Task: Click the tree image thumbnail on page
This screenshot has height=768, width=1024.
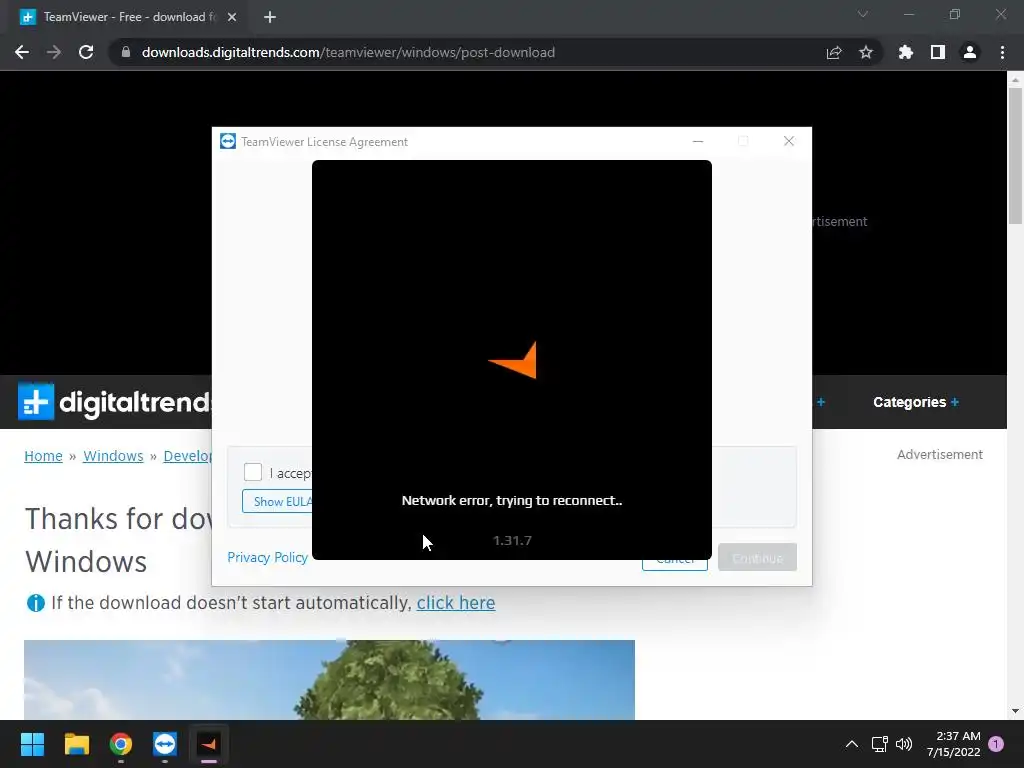Action: click(x=329, y=680)
